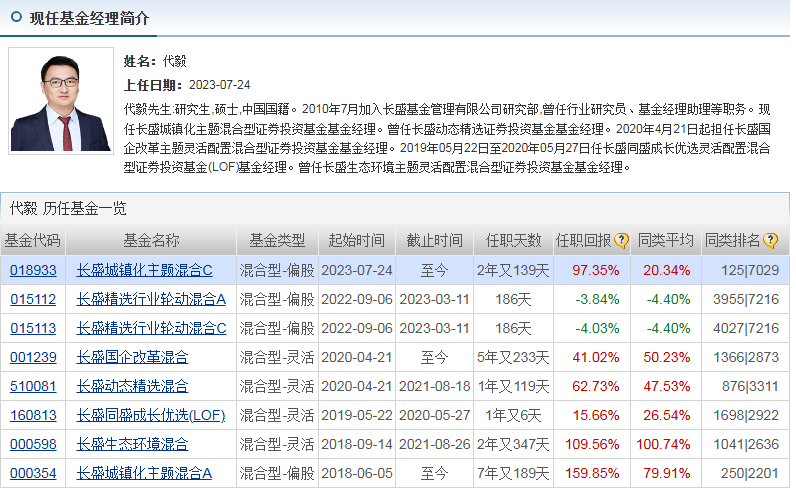Open fund code link 000354

click(33, 473)
